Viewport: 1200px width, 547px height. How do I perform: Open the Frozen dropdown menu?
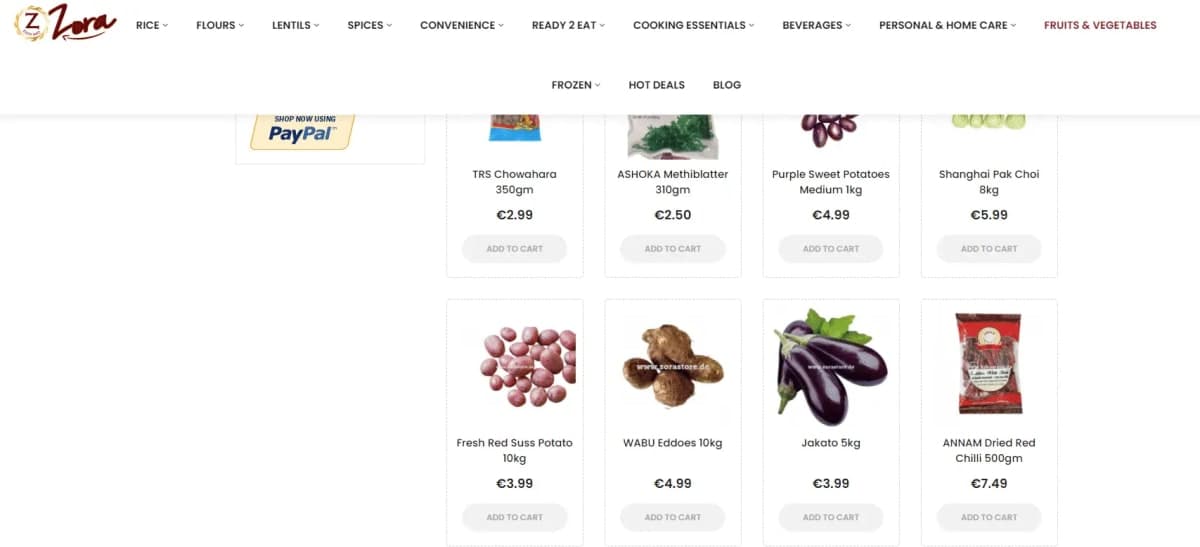coord(576,85)
